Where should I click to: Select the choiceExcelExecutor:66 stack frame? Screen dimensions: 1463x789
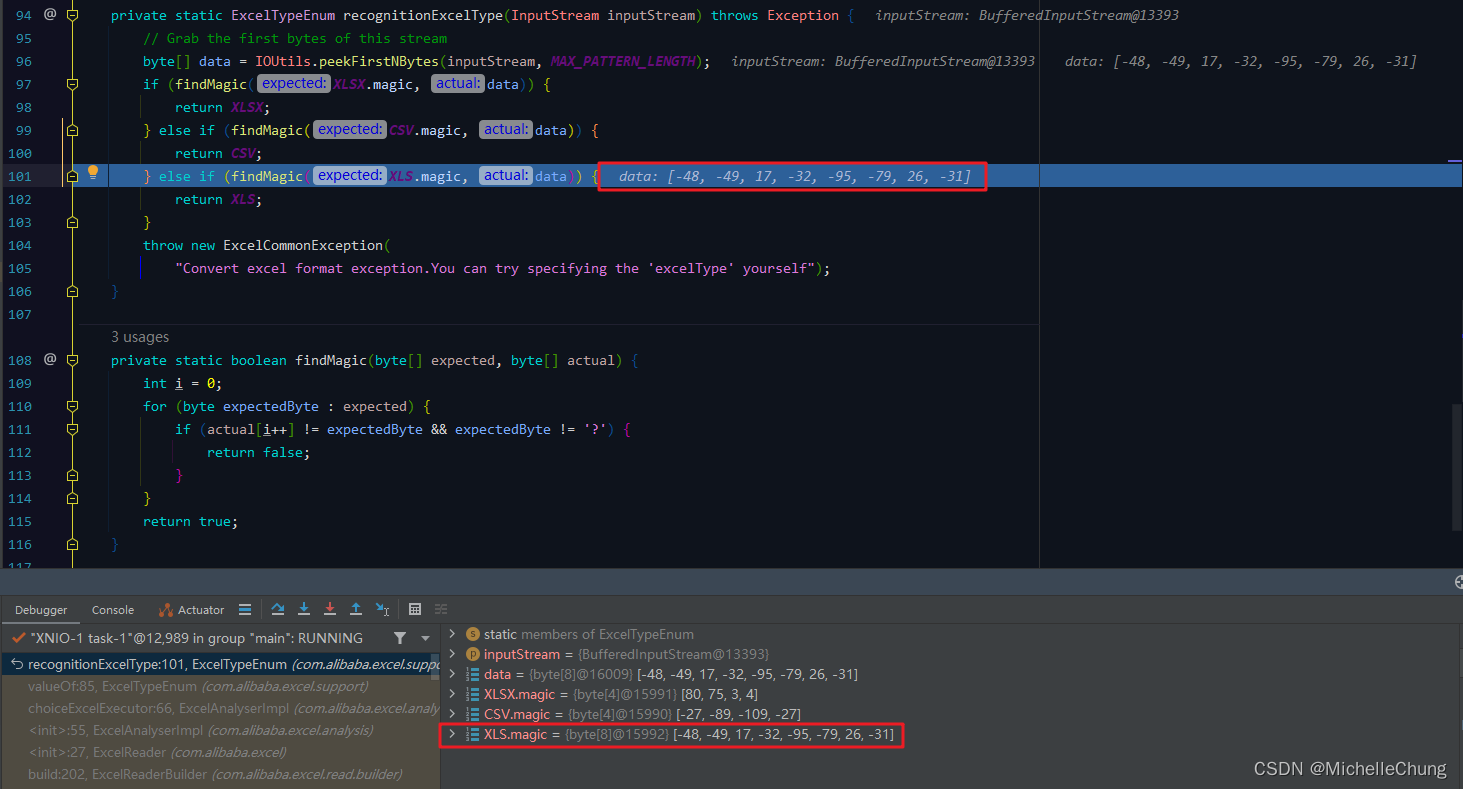(x=220, y=708)
